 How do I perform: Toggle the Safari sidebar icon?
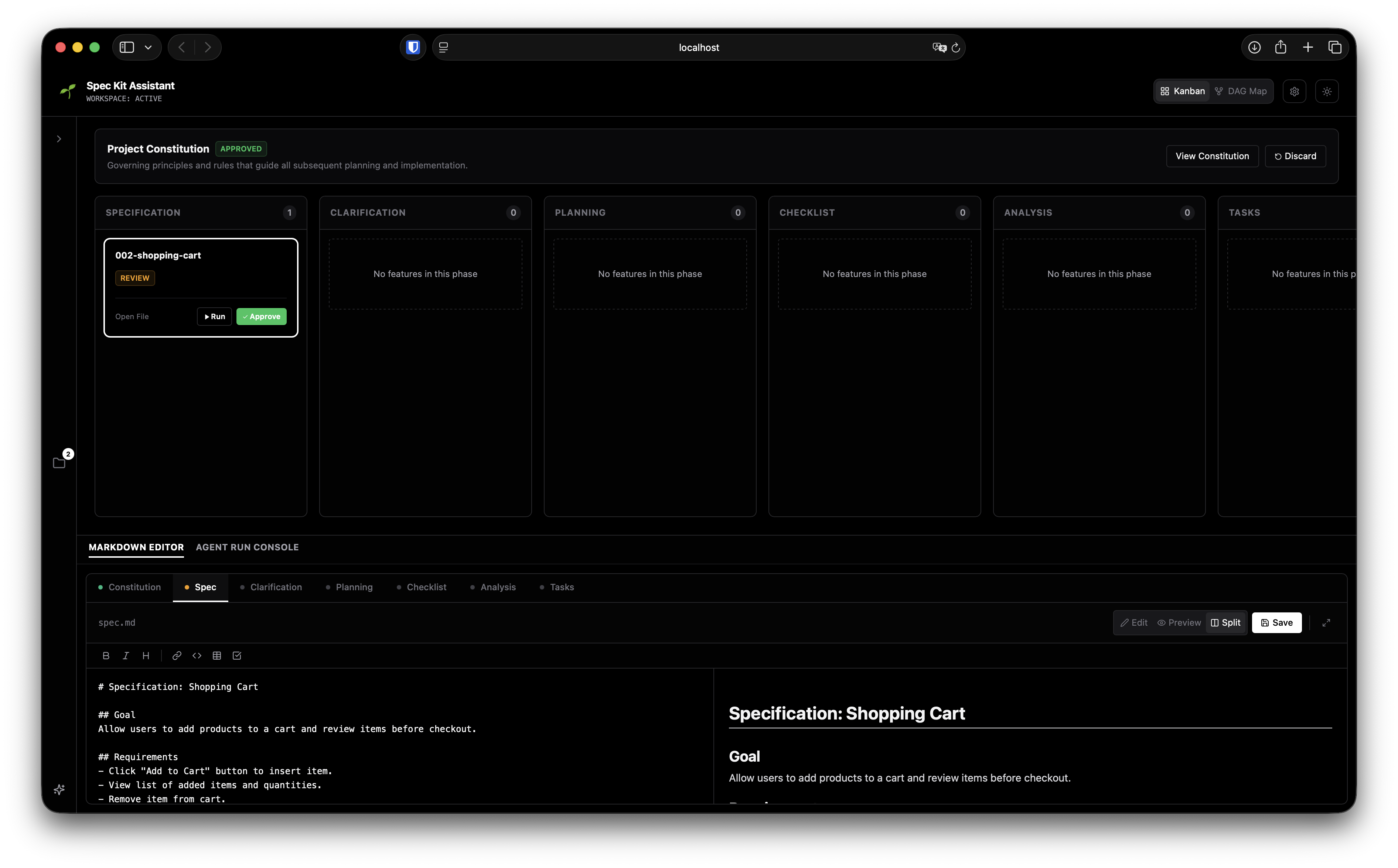click(127, 47)
